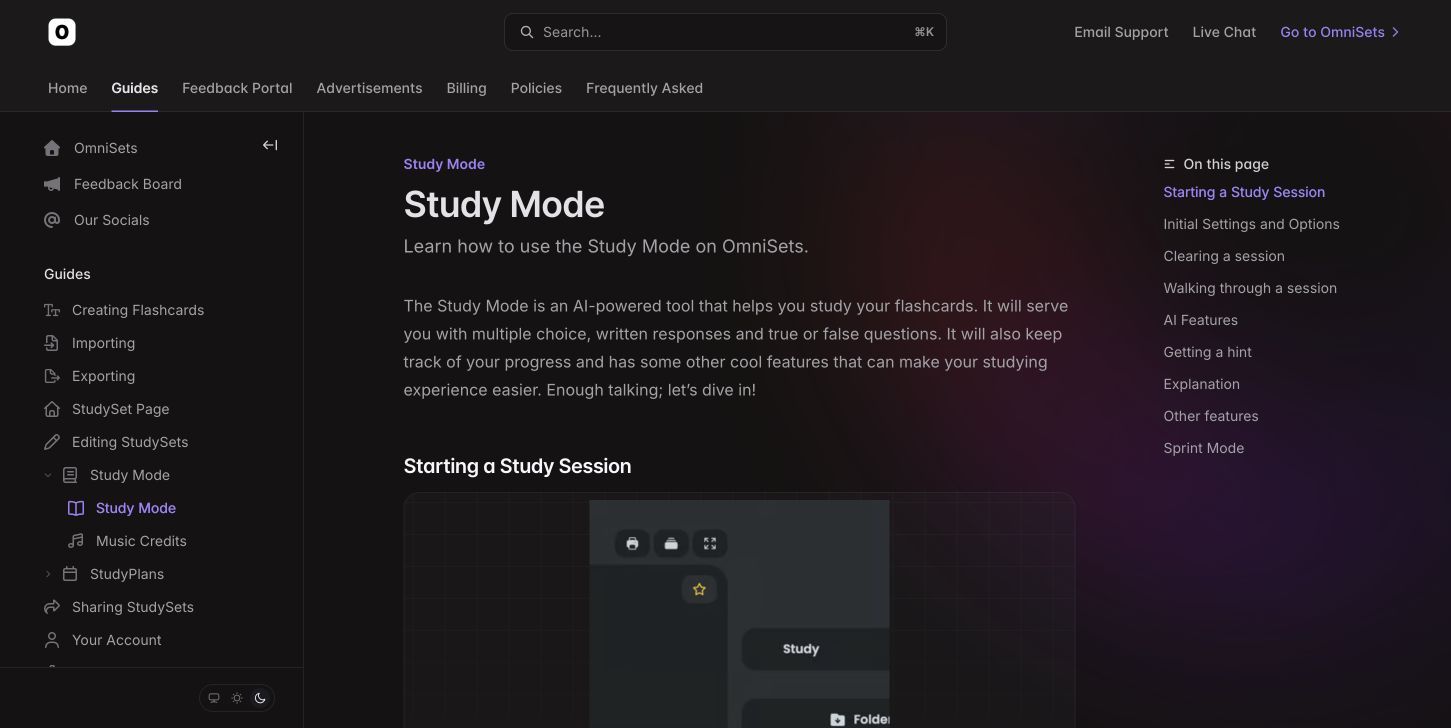The width and height of the screenshot is (1451, 728).
Task: Jump to Initial Settings and Options
Action: pyautogui.click(x=1251, y=224)
